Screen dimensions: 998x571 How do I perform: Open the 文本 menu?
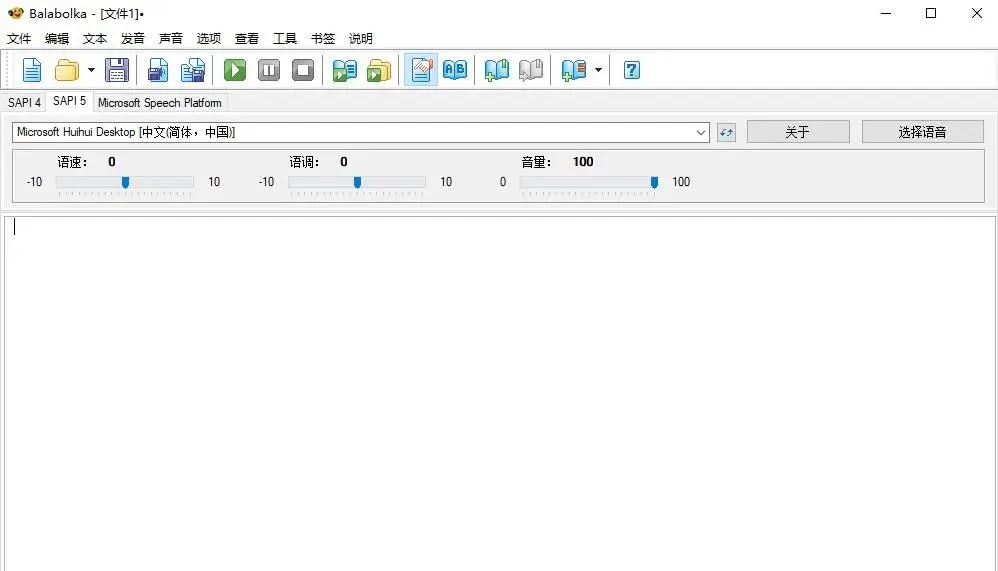pos(95,39)
